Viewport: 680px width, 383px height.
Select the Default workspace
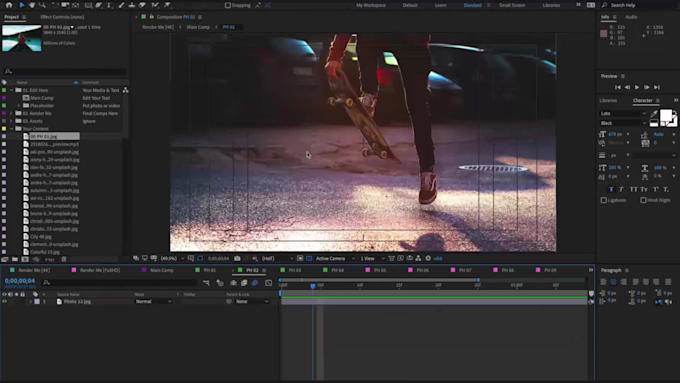[x=410, y=5]
